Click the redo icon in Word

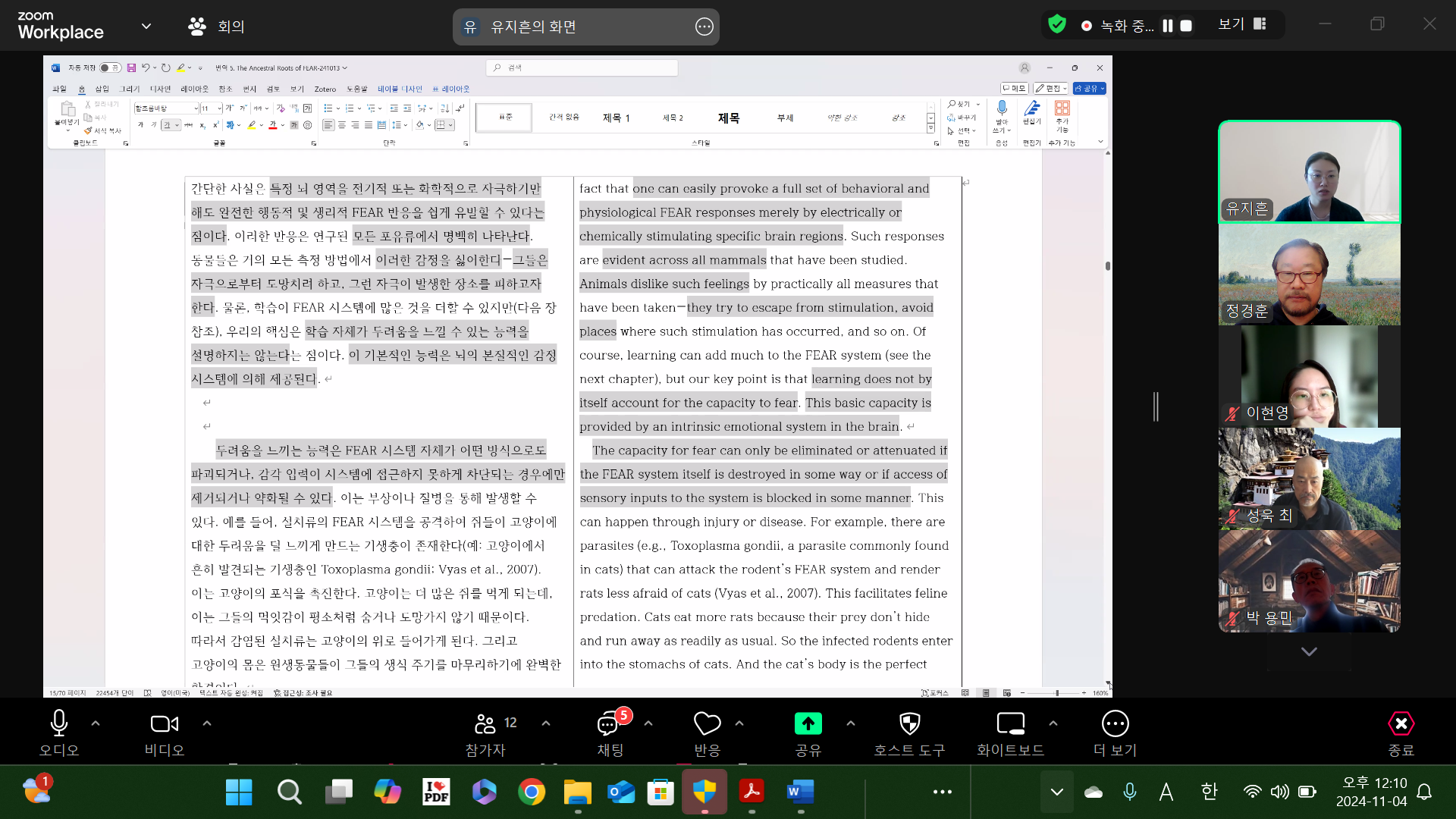165,68
